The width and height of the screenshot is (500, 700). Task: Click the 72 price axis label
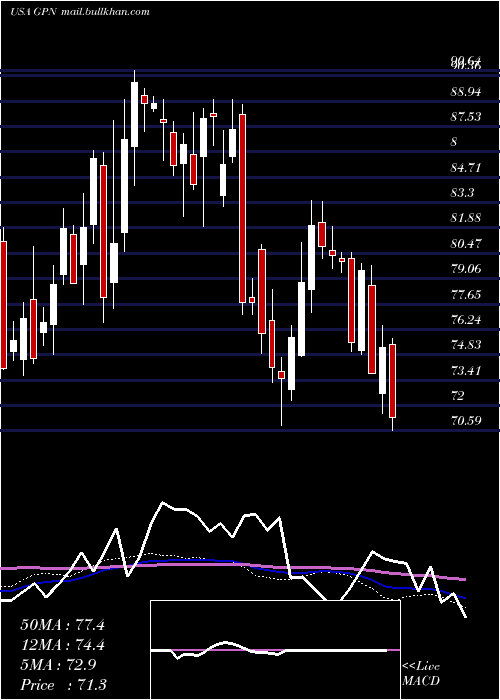(458, 396)
